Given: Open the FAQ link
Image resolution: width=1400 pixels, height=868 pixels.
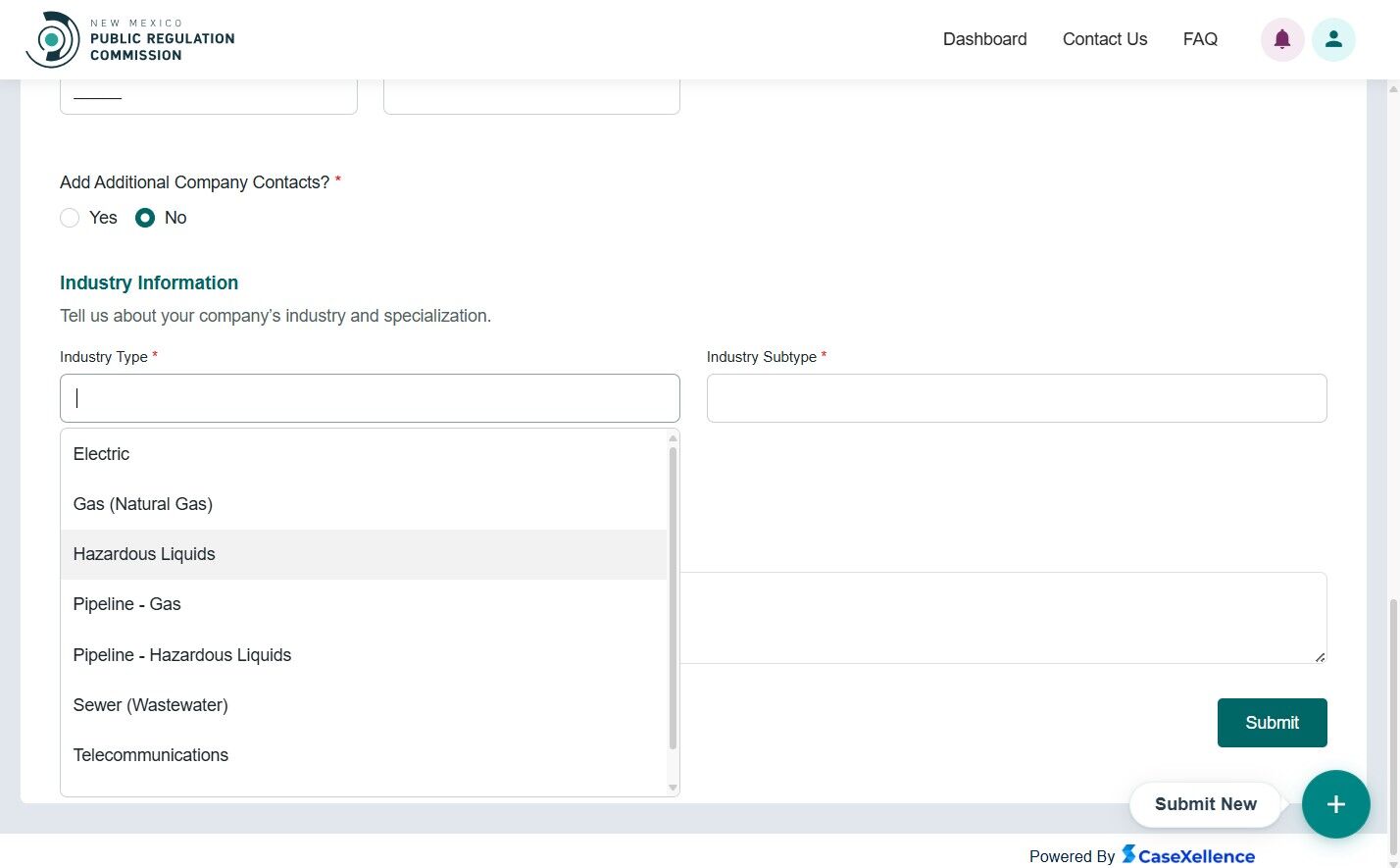Looking at the screenshot, I should (x=1200, y=39).
